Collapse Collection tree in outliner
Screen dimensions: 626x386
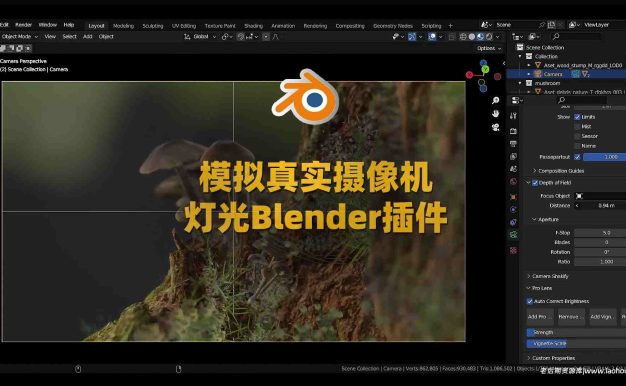[520, 56]
